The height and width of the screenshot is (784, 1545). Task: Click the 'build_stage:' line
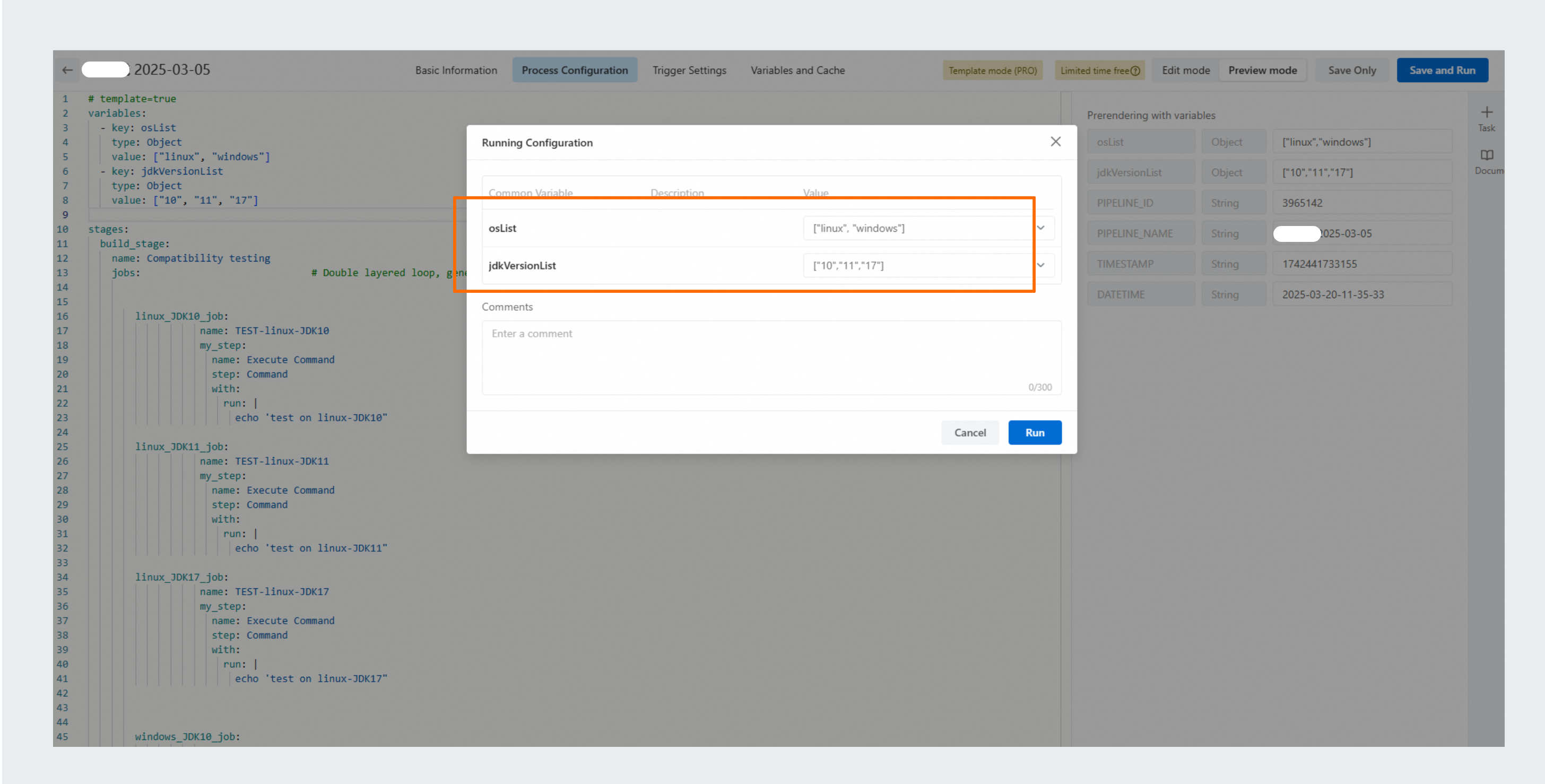[134, 243]
